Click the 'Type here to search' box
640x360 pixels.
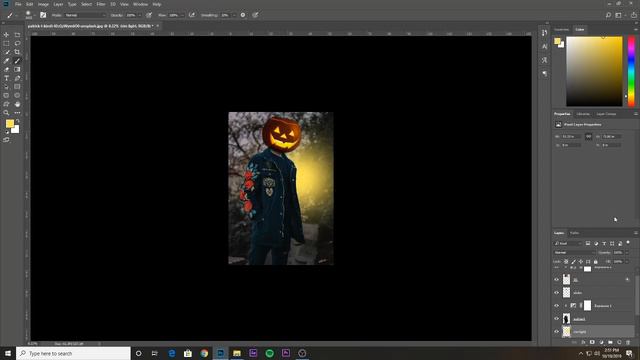tap(73, 353)
